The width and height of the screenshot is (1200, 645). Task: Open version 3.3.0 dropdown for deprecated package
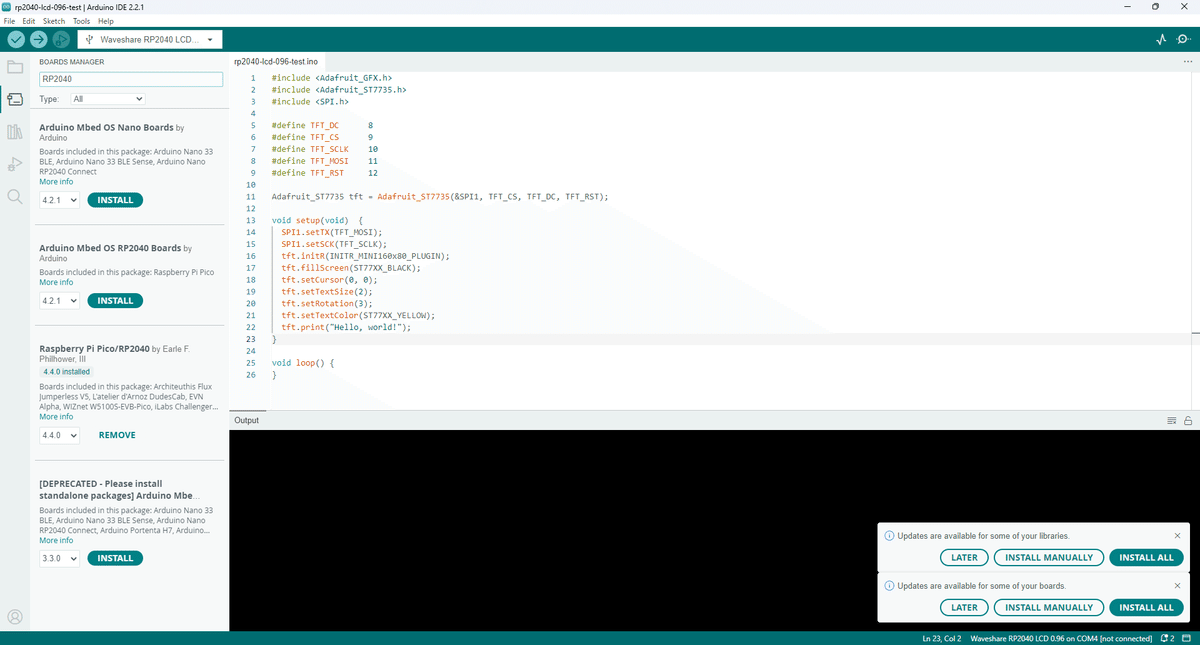coord(59,558)
